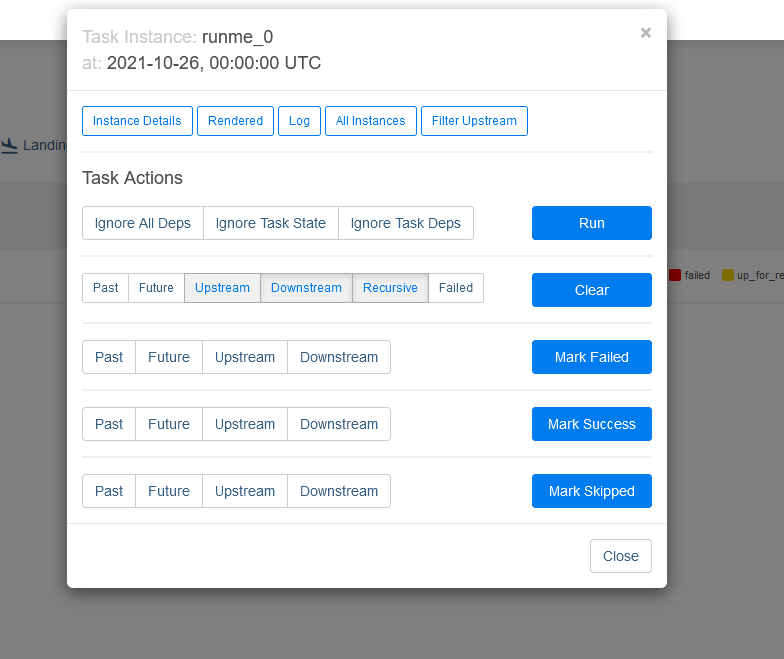Mark Skipped the task instance

click(x=592, y=491)
